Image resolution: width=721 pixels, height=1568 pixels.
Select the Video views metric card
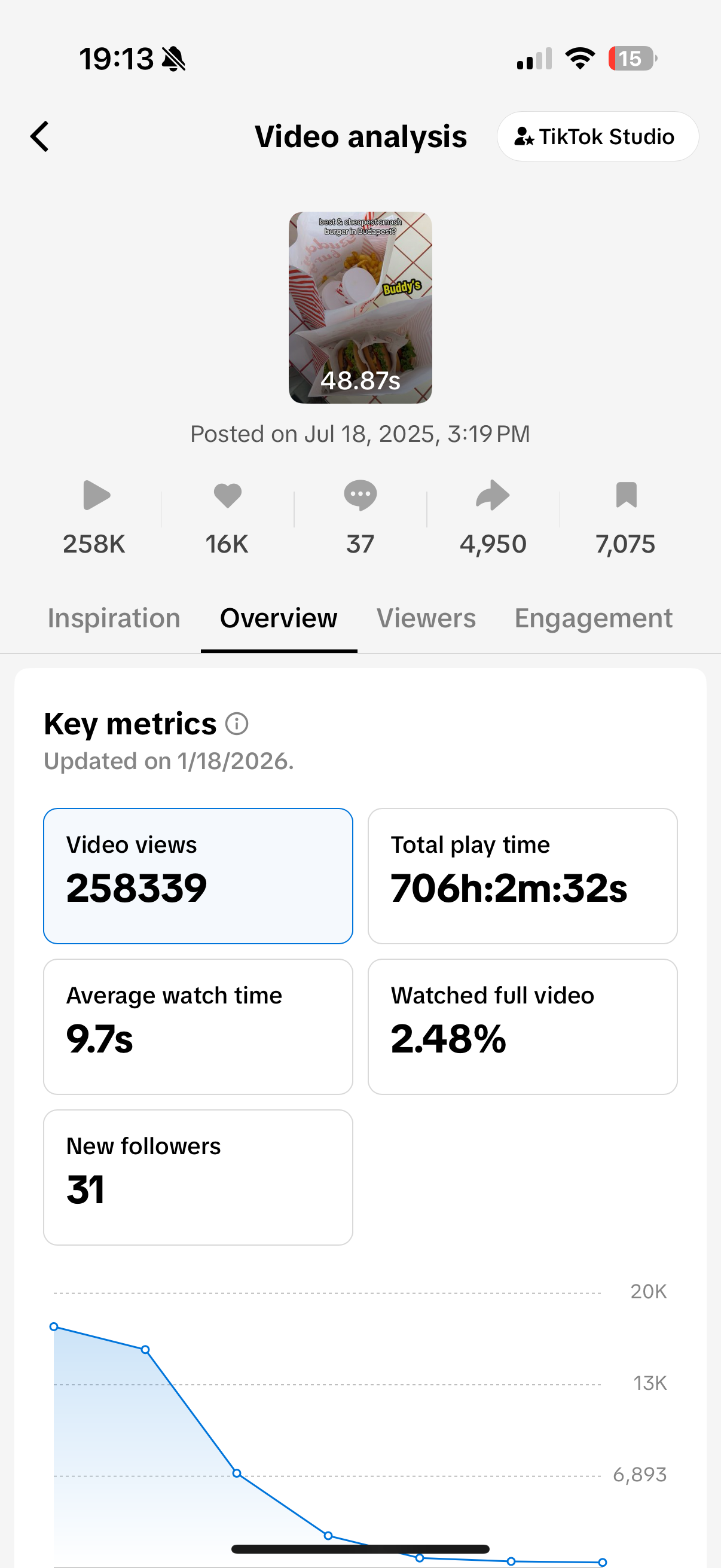coord(198,876)
